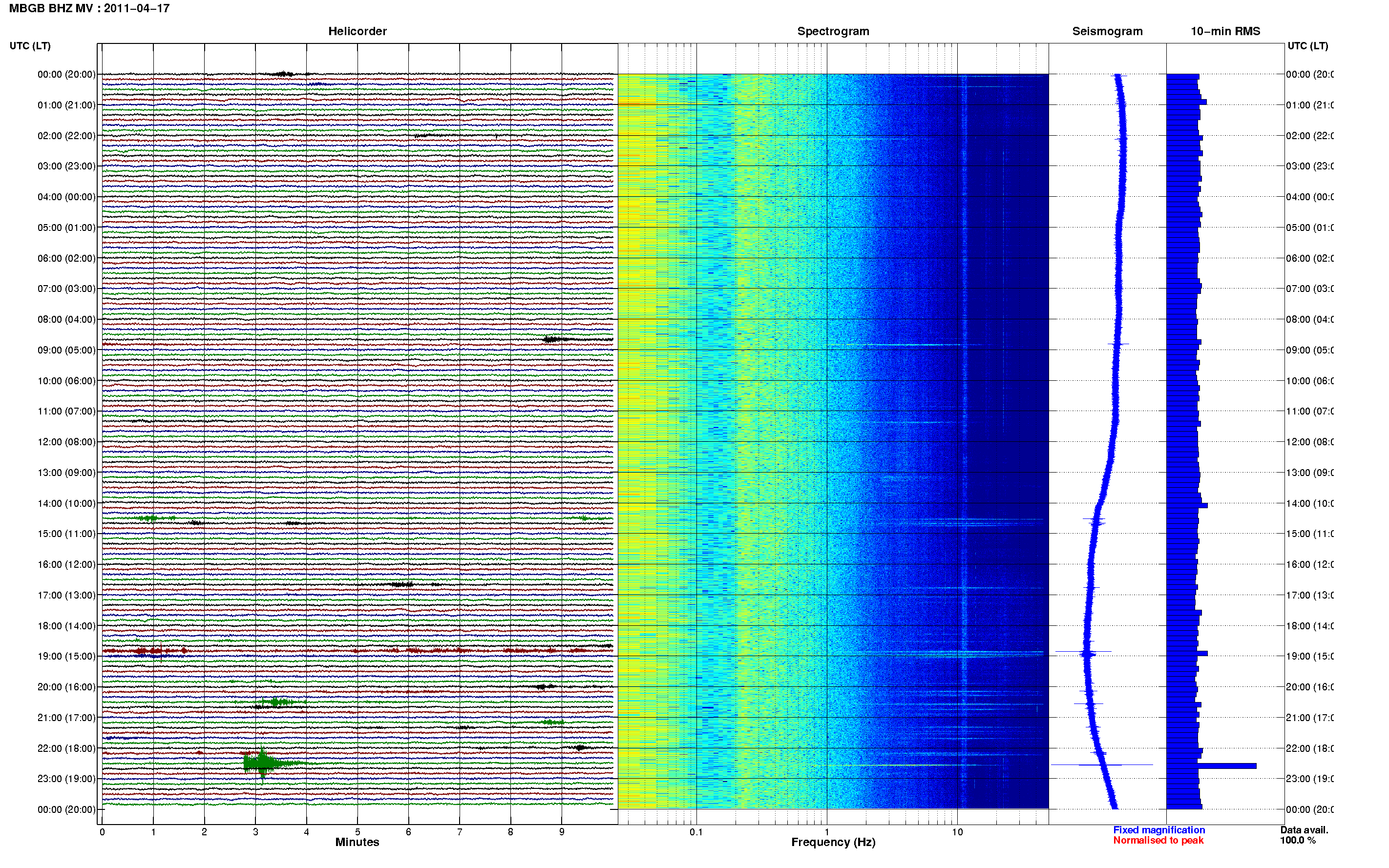Select the '10-min RMS' panel heading
1389x868 pixels.
pos(1225,32)
